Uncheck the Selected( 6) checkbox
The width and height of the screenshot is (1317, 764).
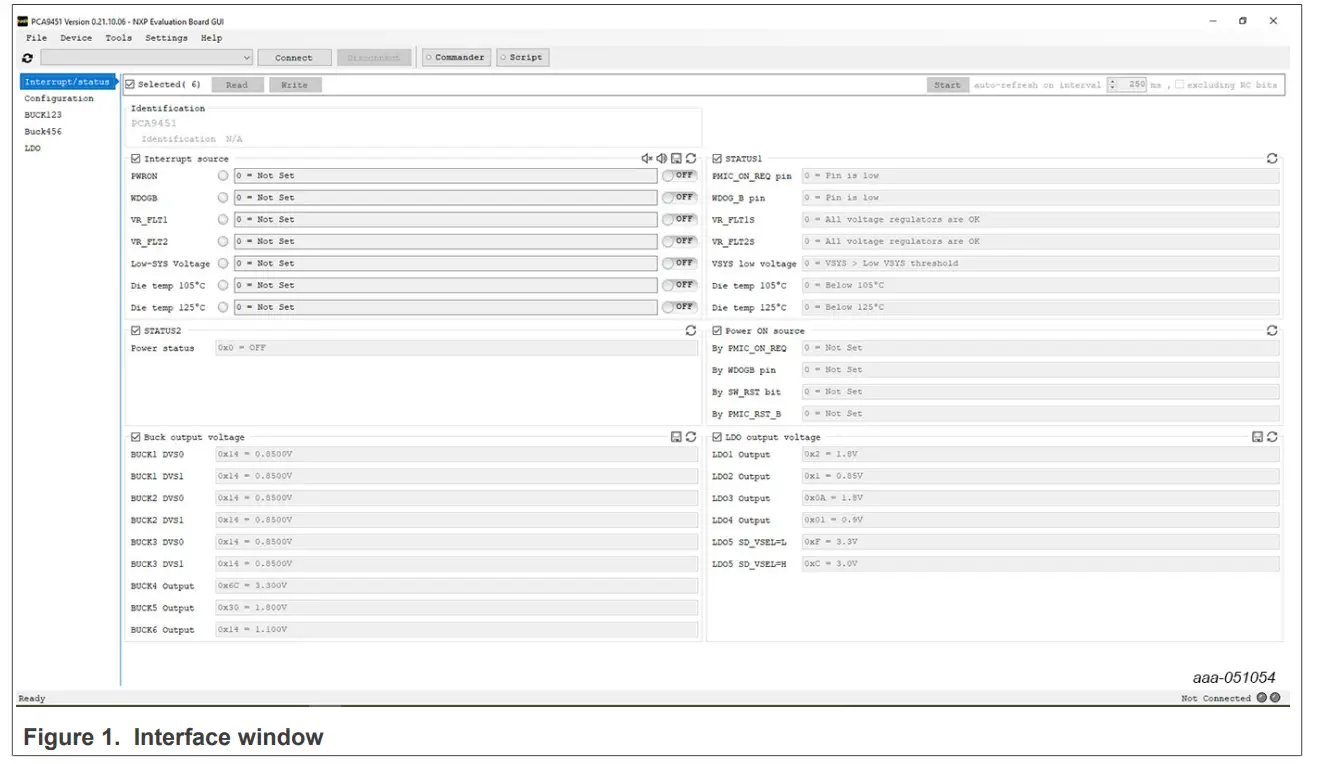point(130,85)
